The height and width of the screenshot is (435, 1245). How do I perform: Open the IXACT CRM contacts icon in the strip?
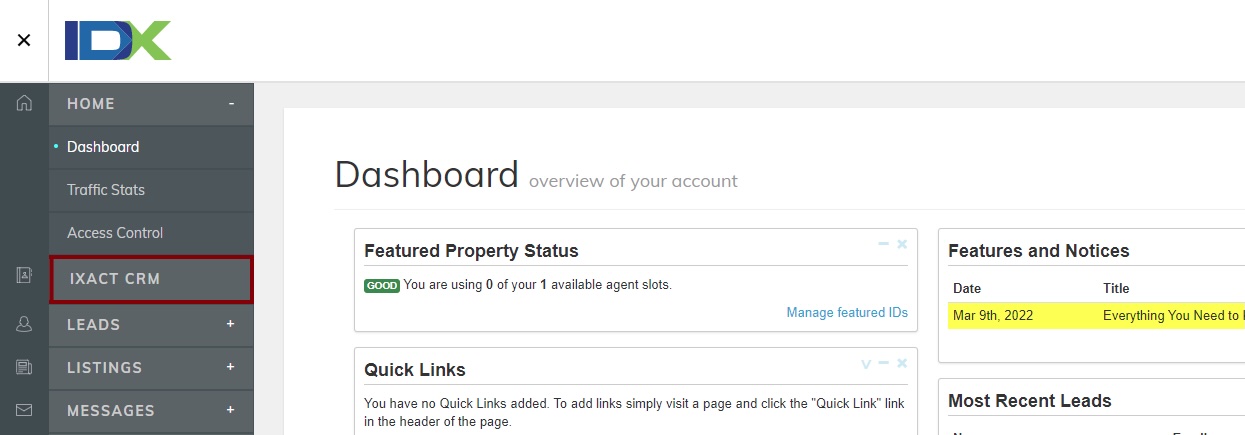24,275
